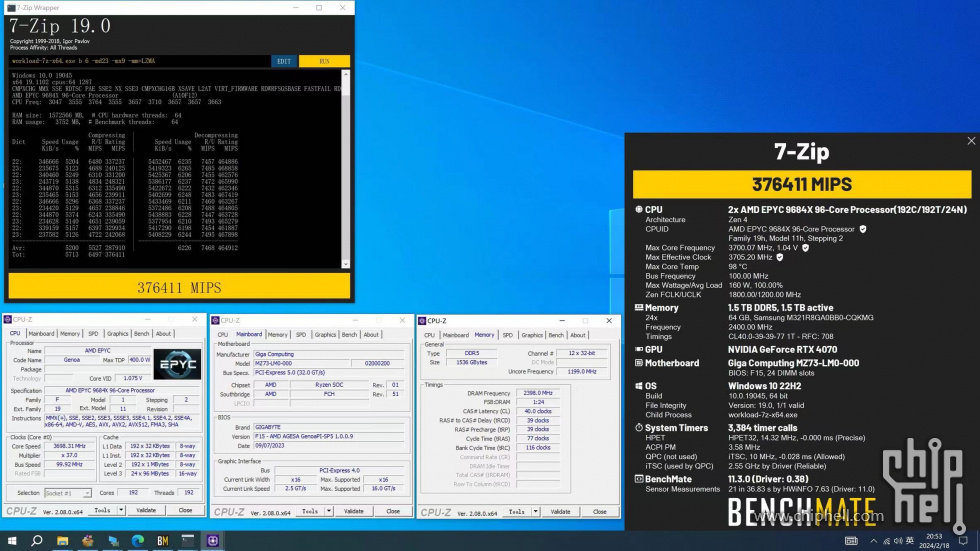Click the shield beside Max Core Frequency
Screen dimensions: 980x551
tap(806, 247)
